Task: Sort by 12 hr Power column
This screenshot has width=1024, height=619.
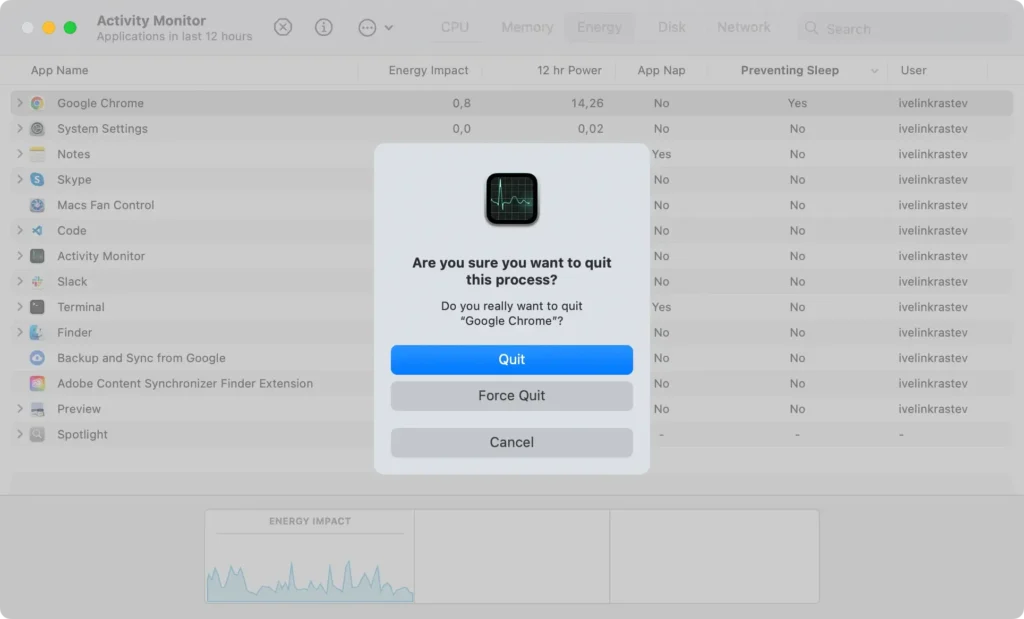Action: (x=569, y=71)
